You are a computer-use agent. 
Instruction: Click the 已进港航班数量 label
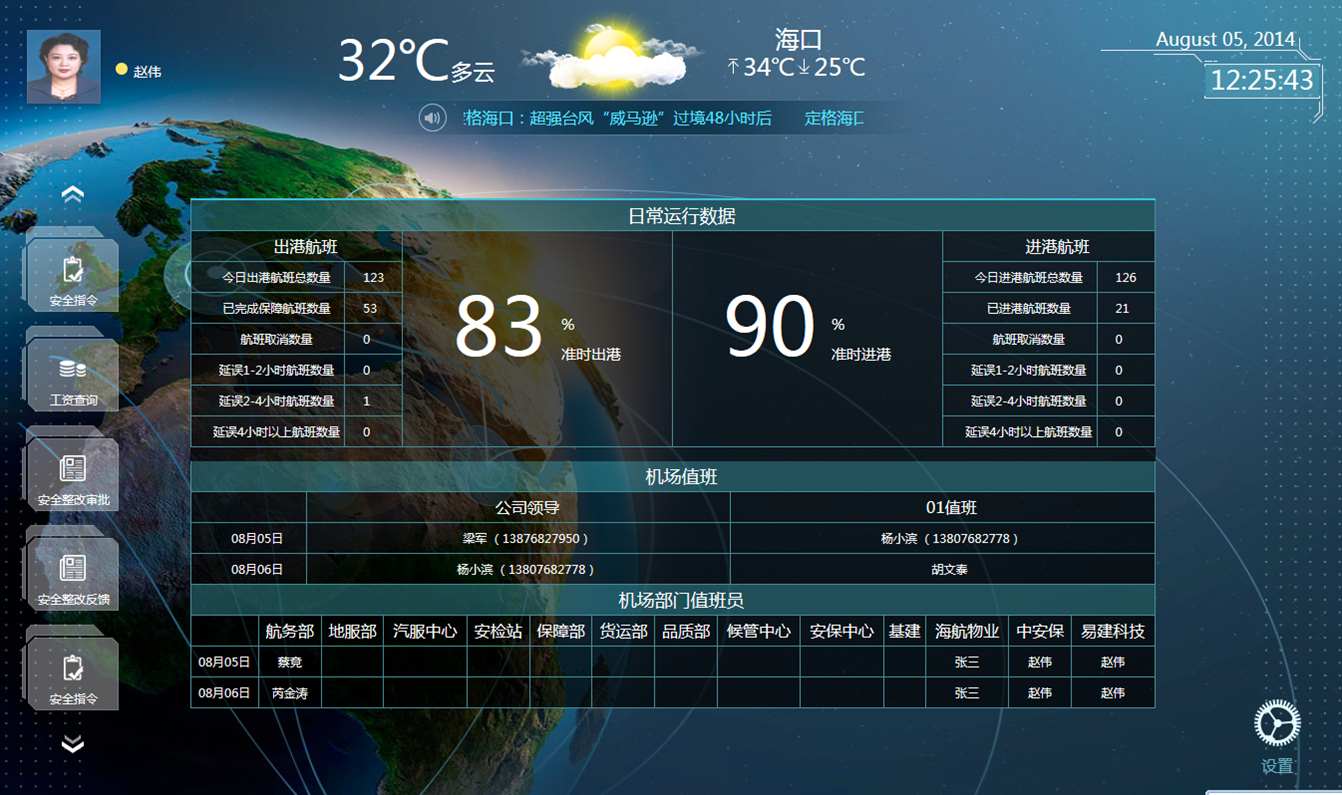tap(1029, 309)
